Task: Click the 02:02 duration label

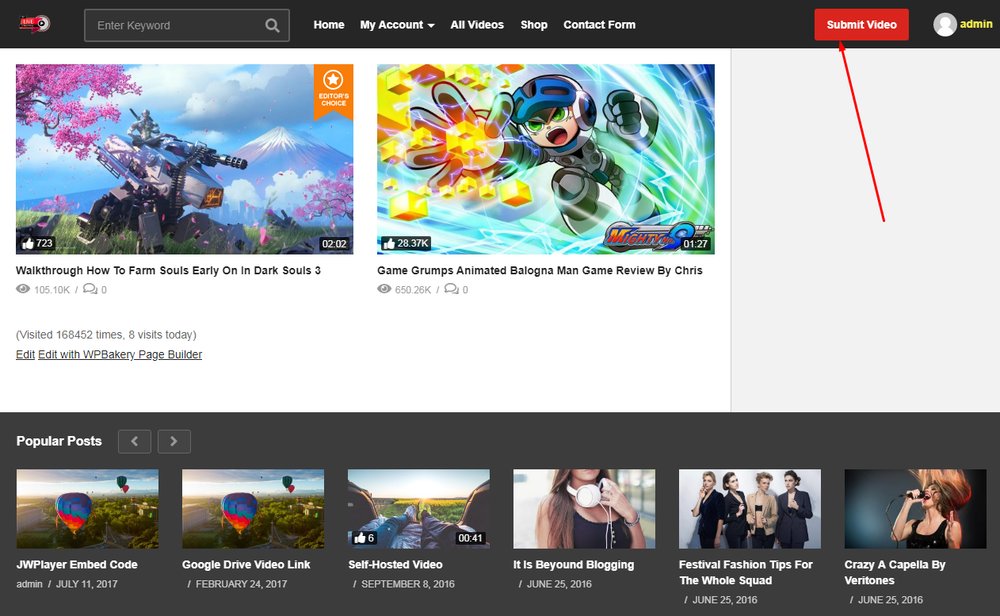Action: click(334, 244)
